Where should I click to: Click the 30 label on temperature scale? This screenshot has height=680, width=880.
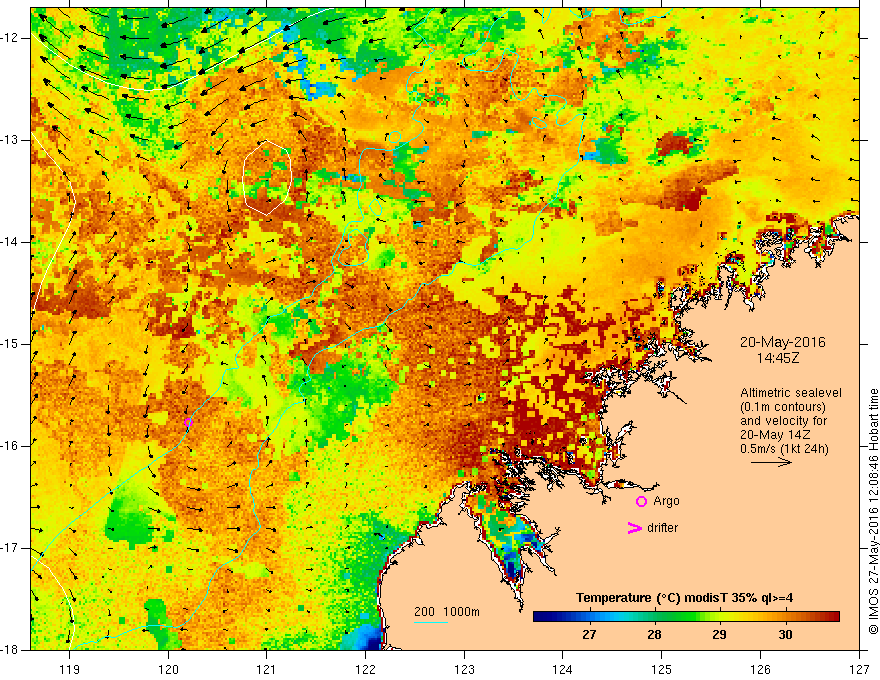[x=785, y=635]
